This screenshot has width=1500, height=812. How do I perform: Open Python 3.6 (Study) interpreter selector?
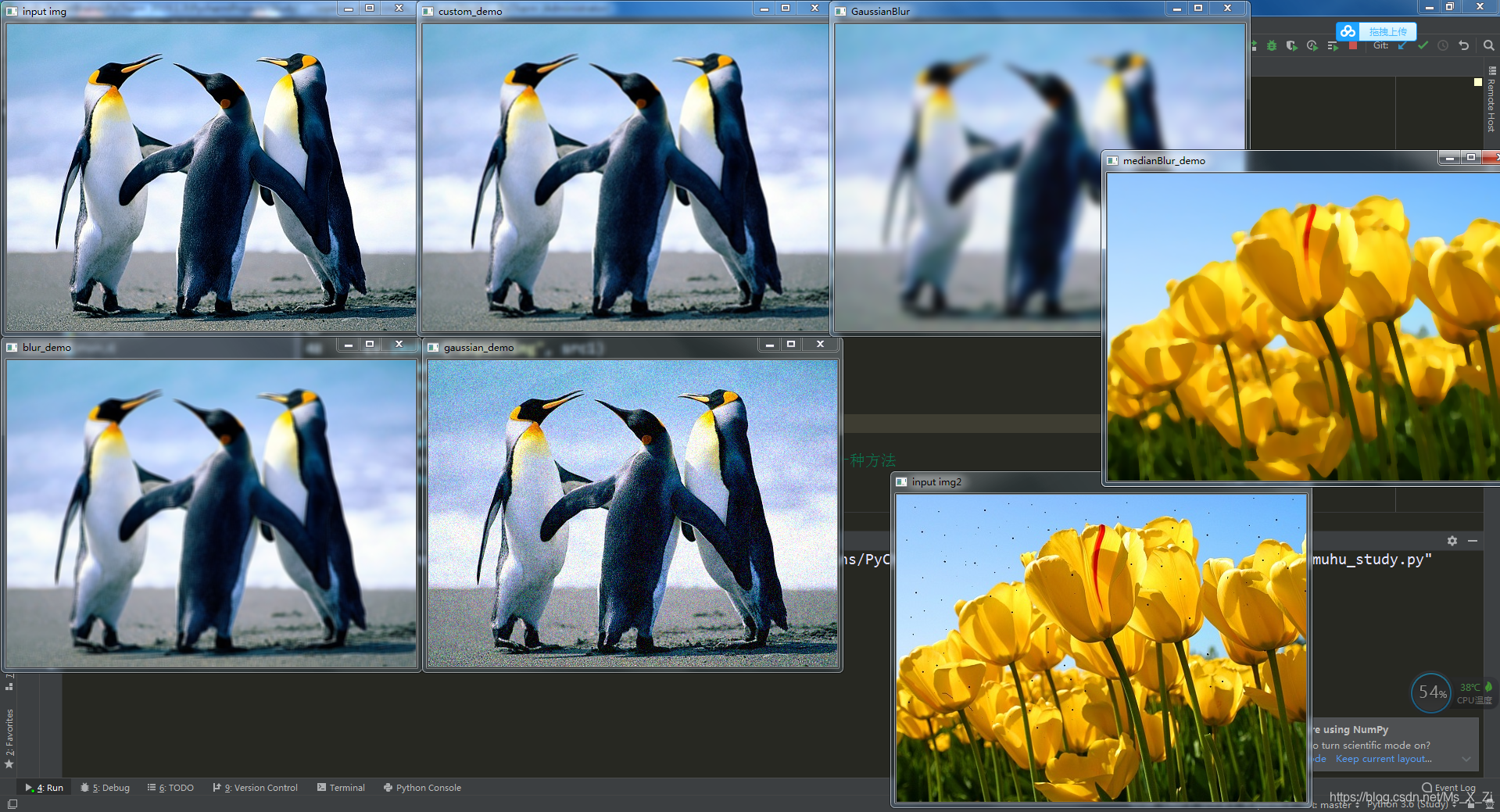1412,804
